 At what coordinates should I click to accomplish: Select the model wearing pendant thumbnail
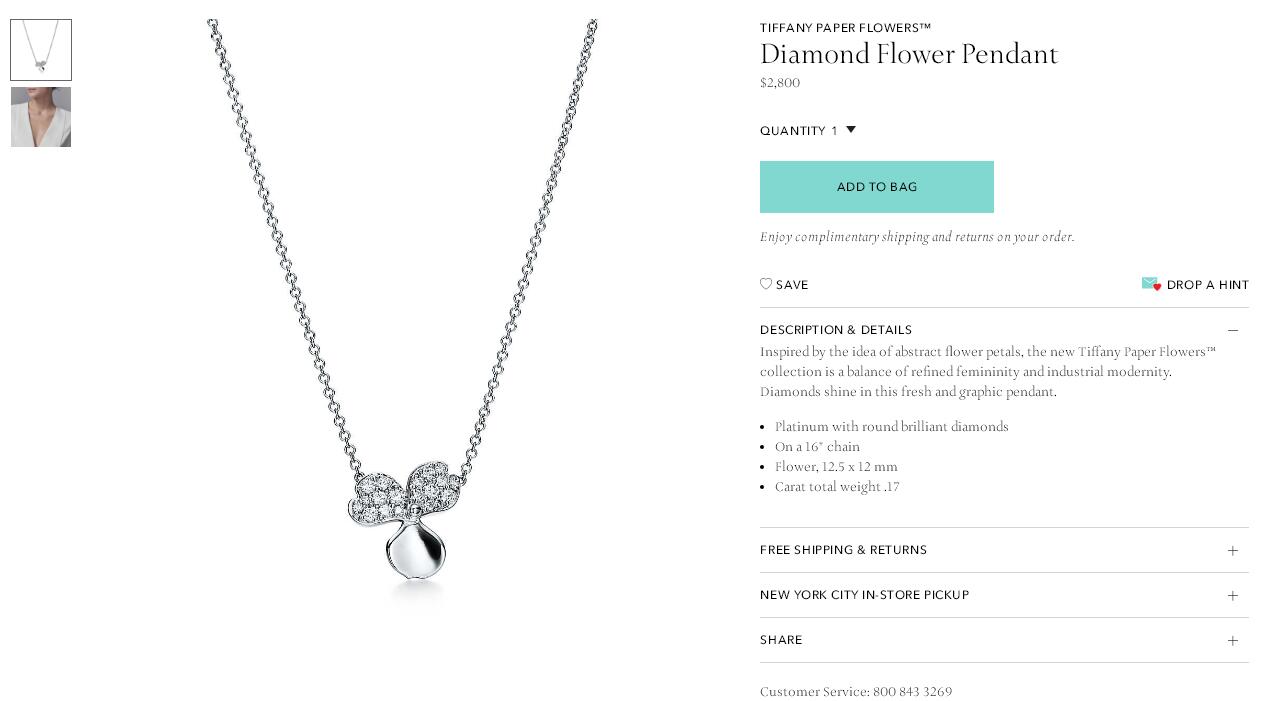[41, 117]
